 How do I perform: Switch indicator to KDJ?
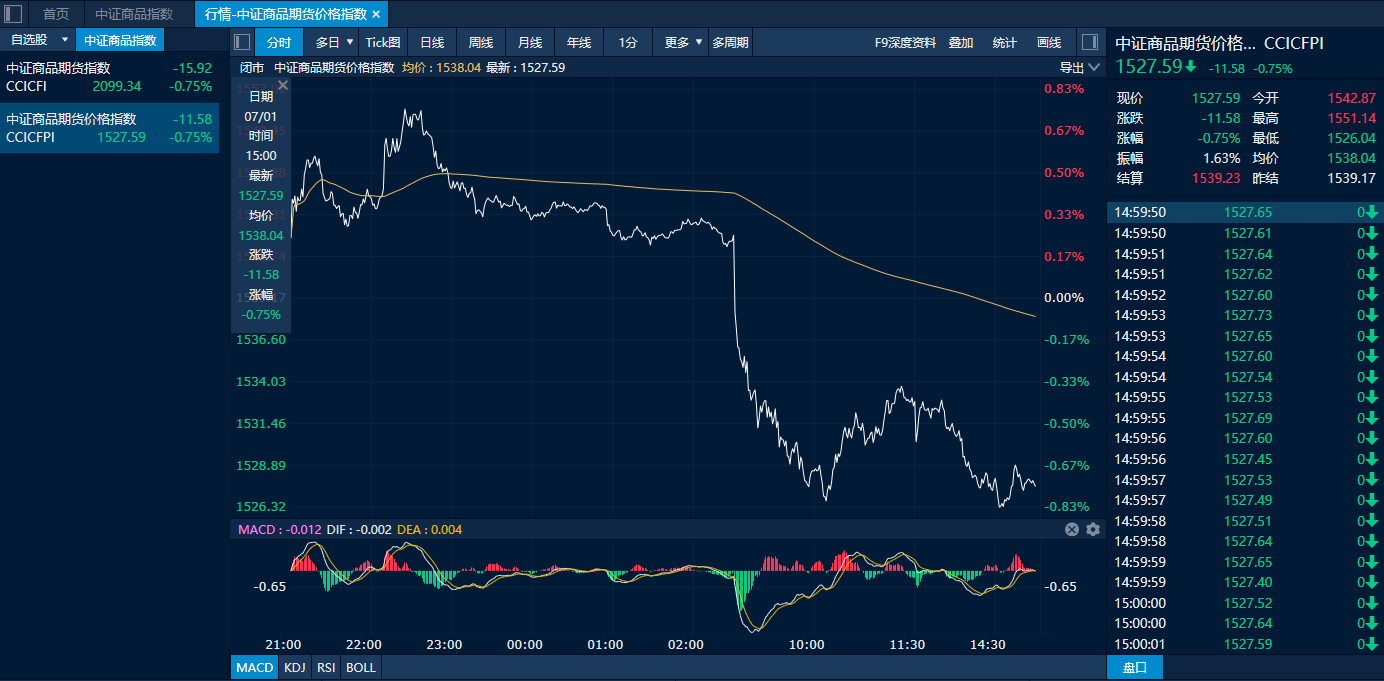tap(294, 667)
